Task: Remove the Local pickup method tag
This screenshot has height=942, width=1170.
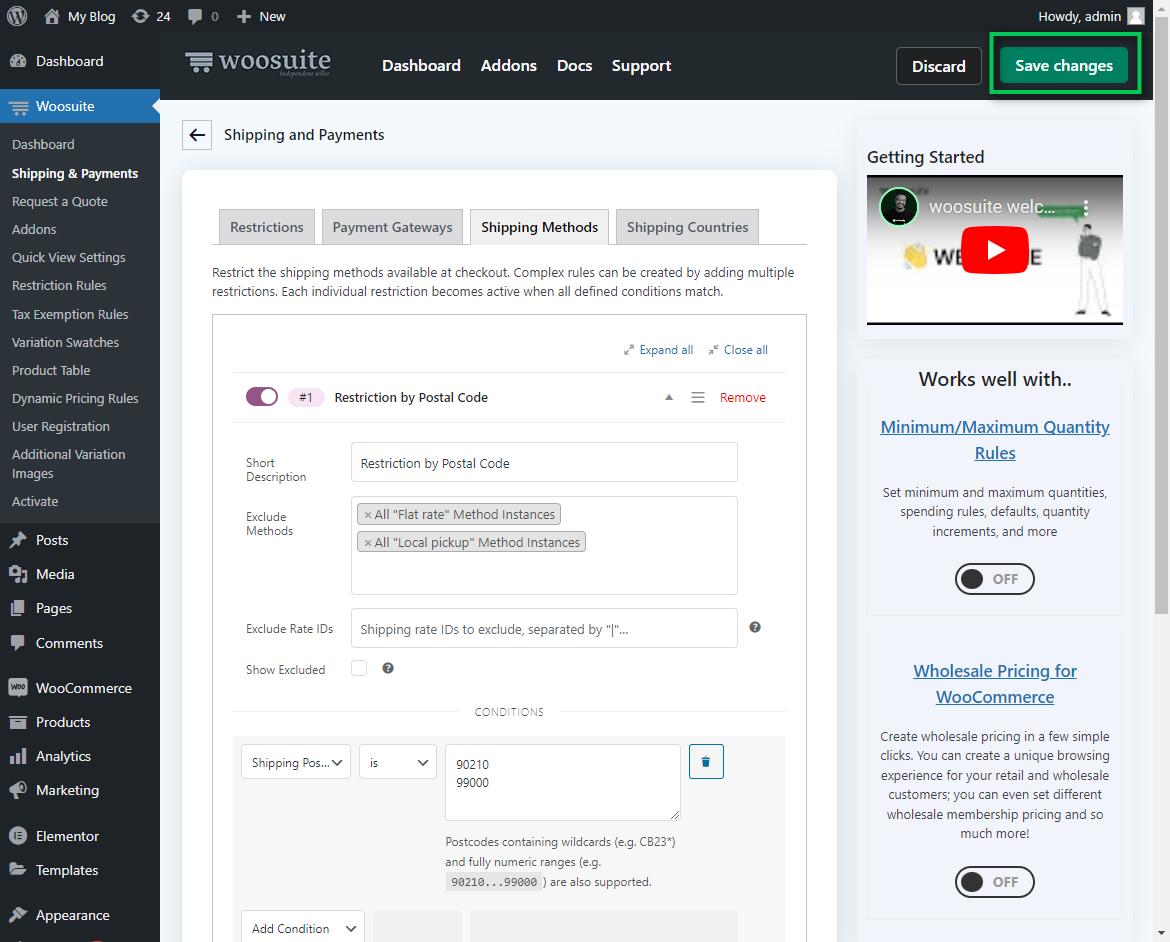Action: click(368, 543)
